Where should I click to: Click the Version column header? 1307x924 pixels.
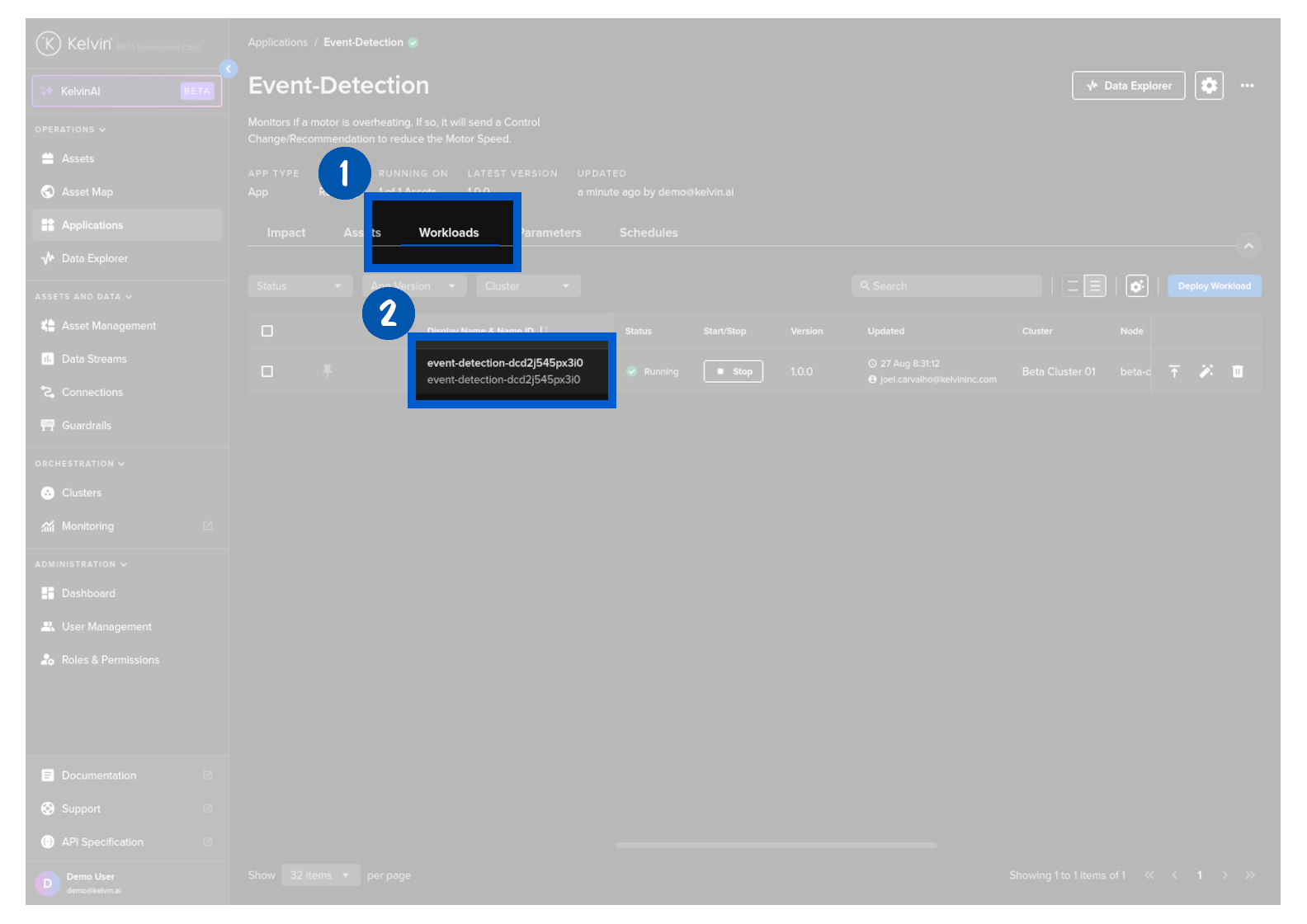(x=807, y=331)
